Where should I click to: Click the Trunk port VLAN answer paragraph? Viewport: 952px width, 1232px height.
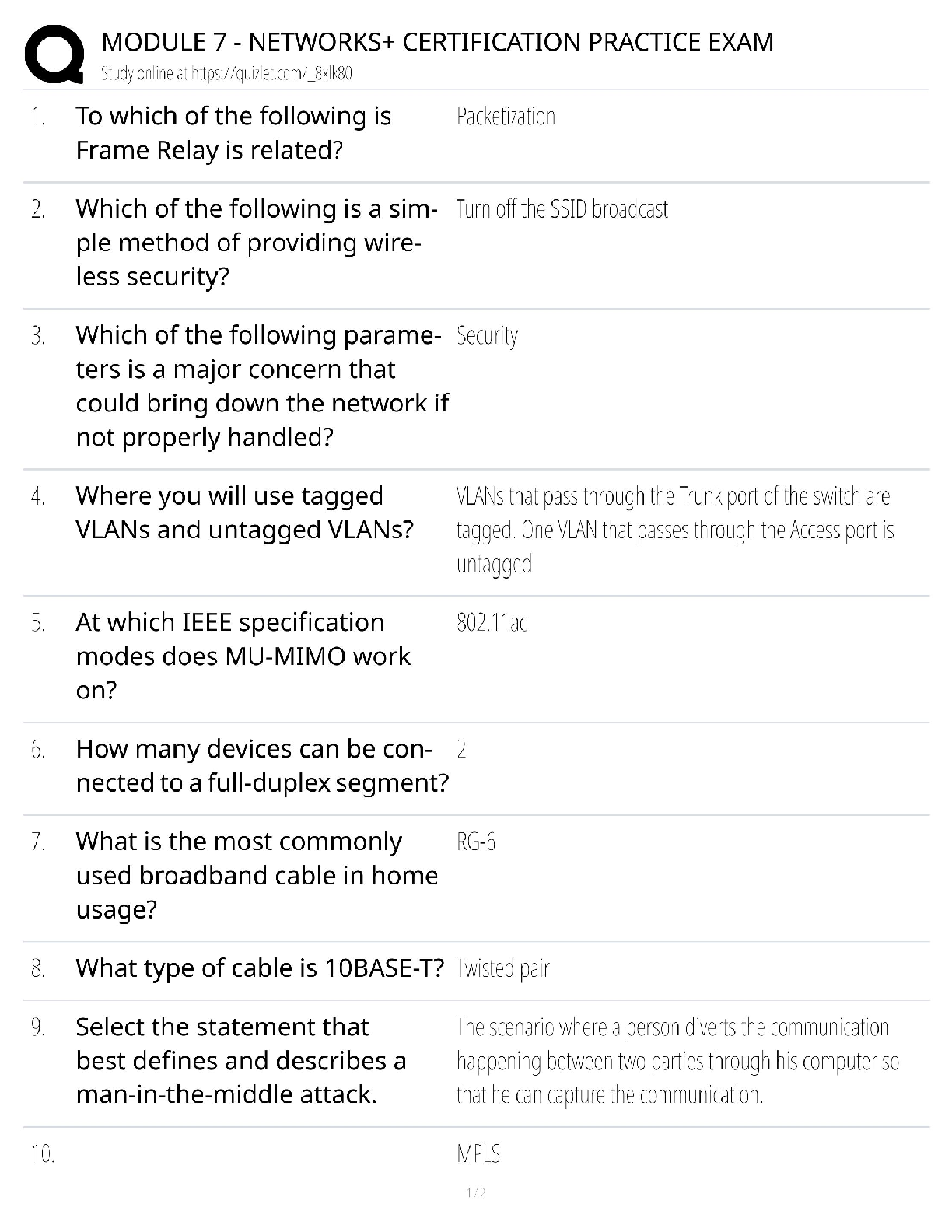click(x=674, y=530)
